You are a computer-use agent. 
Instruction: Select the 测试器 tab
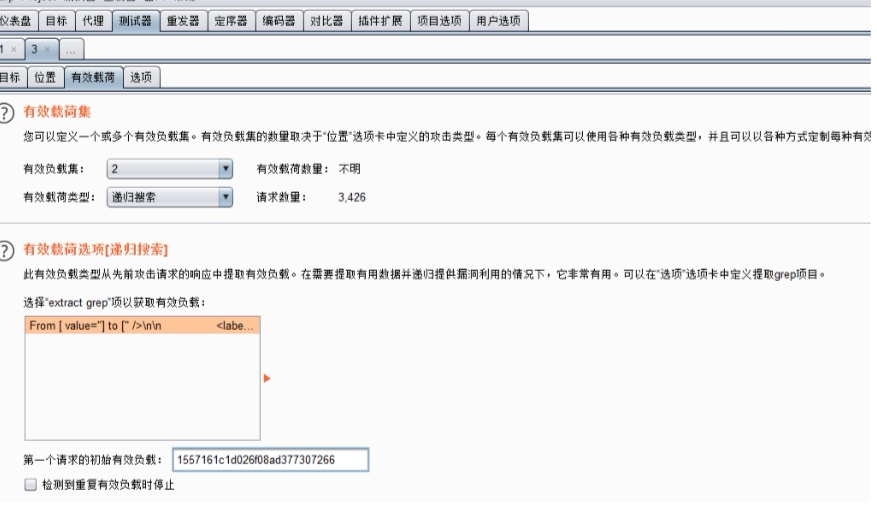(135, 21)
